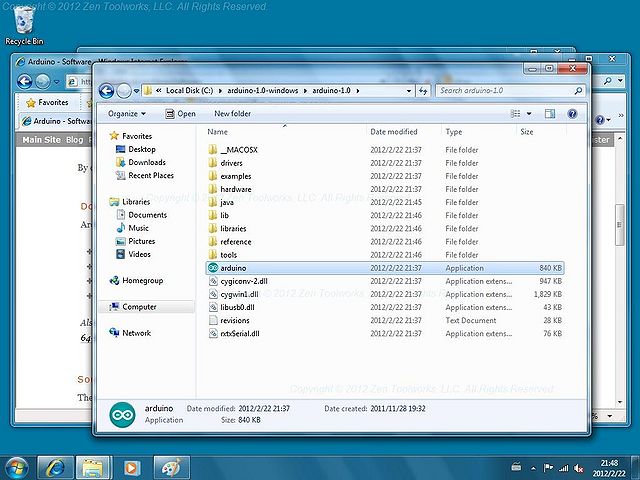Screen dimensions: 640x480
Task: Switch to Paint taskbar icon
Action: click(x=171, y=468)
